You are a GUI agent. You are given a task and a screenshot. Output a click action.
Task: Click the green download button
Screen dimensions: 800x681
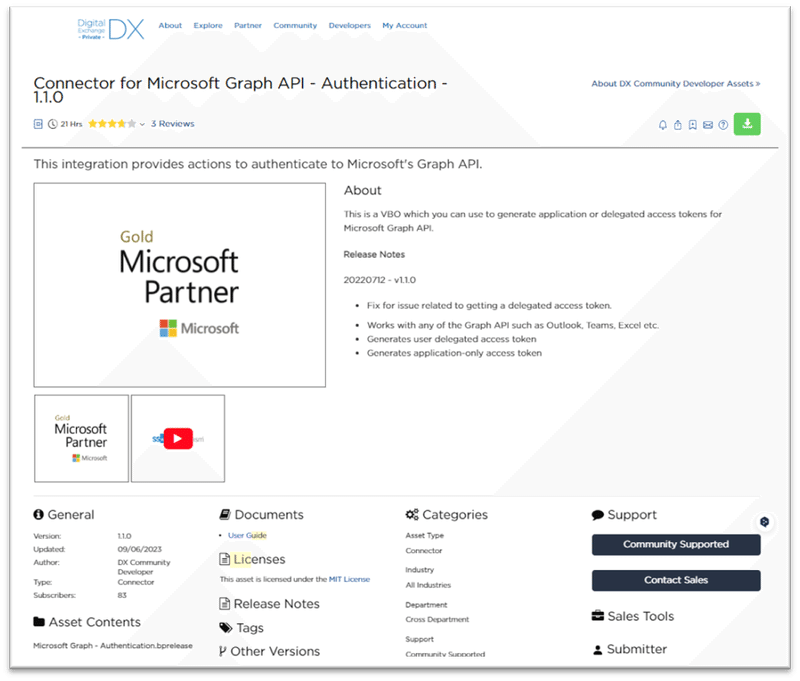(x=747, y=124)
